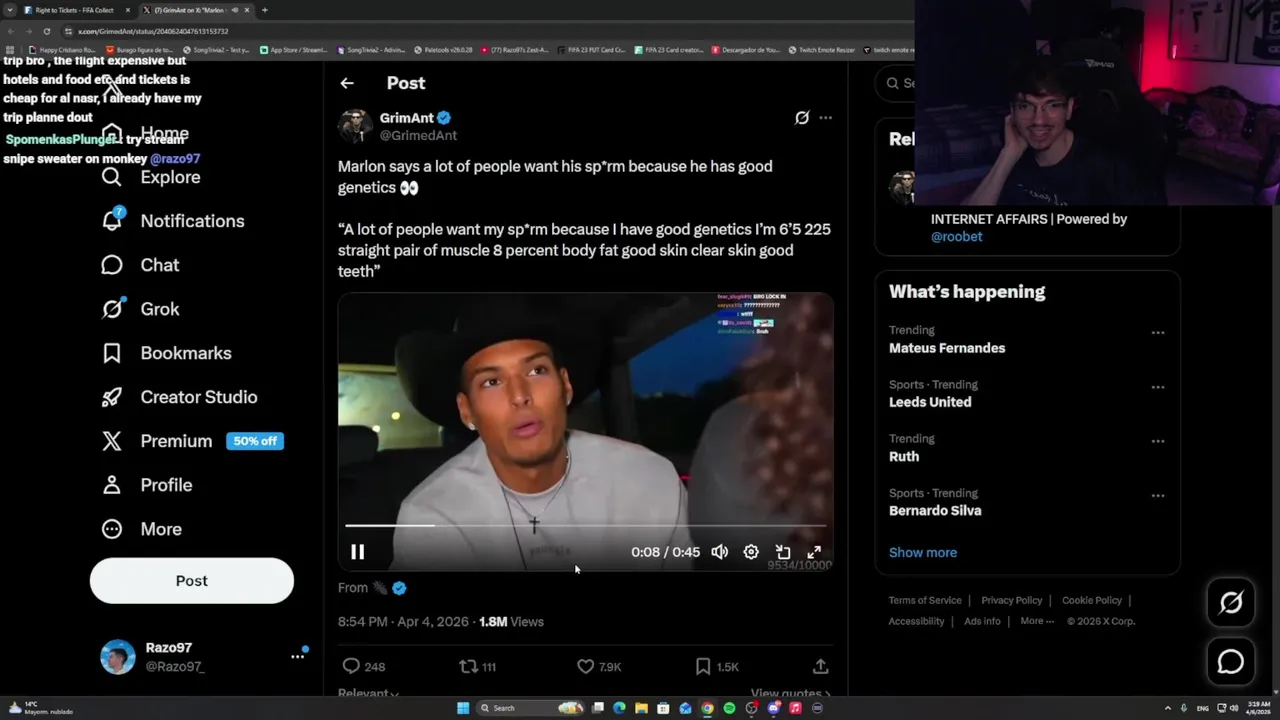Open options for Ruth trend
The image size is (1280, 720).
tap(1158, 441)
